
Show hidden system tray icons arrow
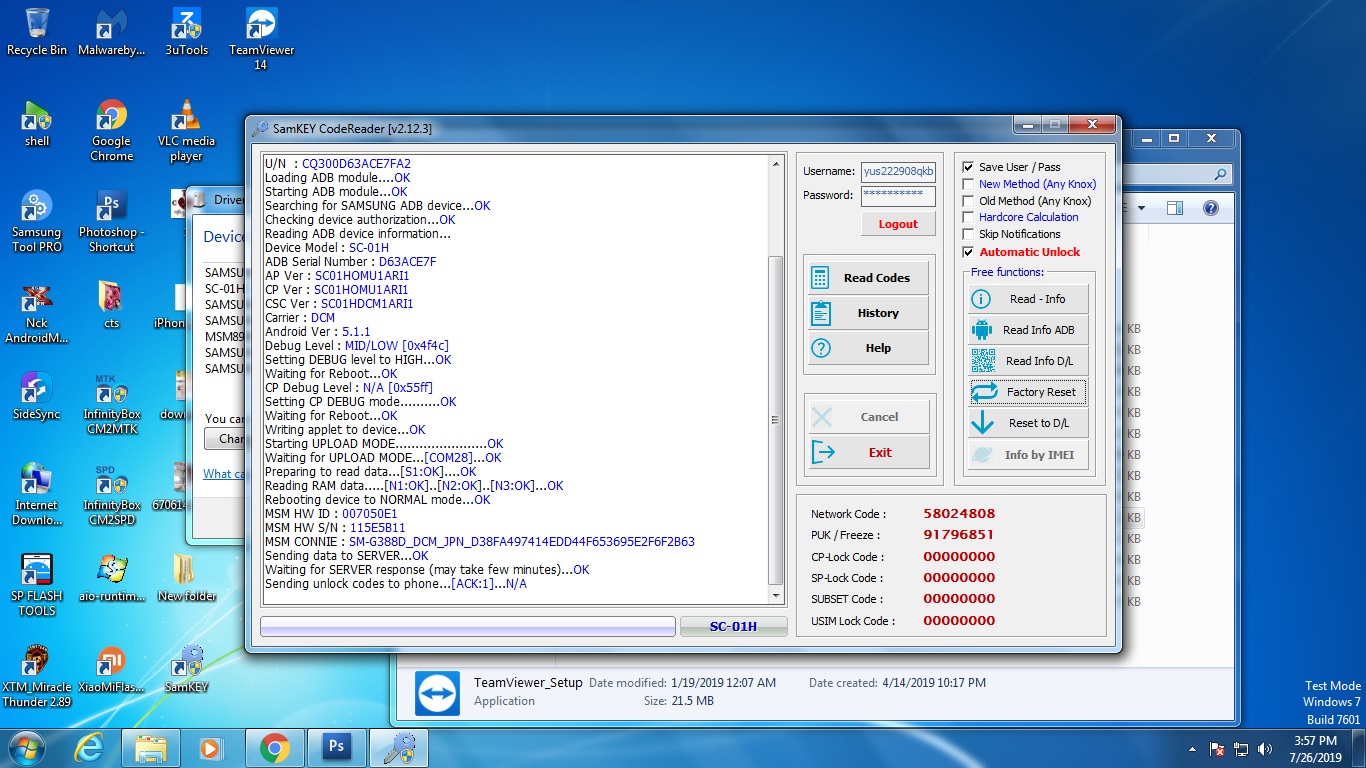[x=1192, y=749]
